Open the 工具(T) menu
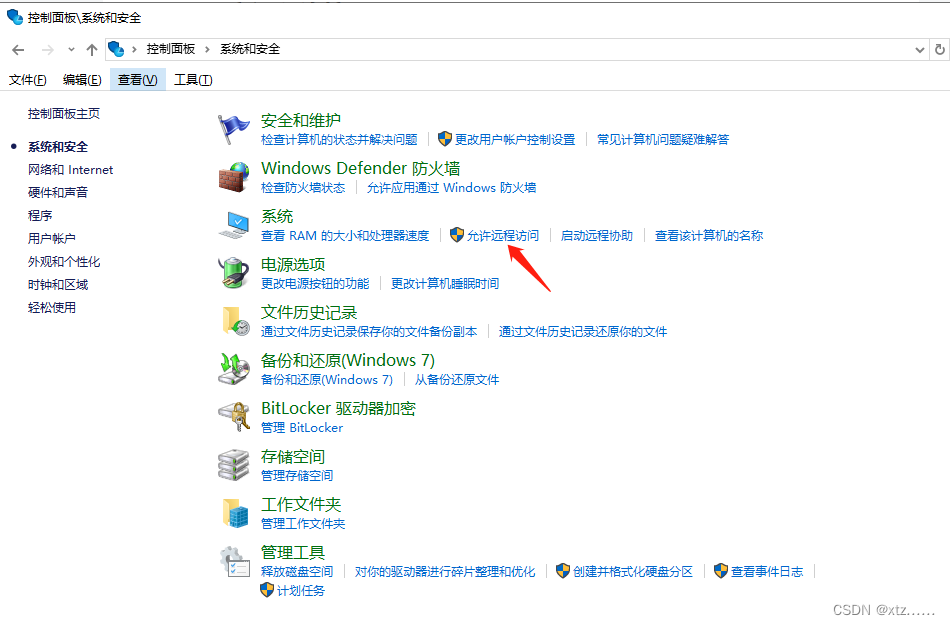The width and height of the screenshot is (950, 625). (x=193, y=80)
